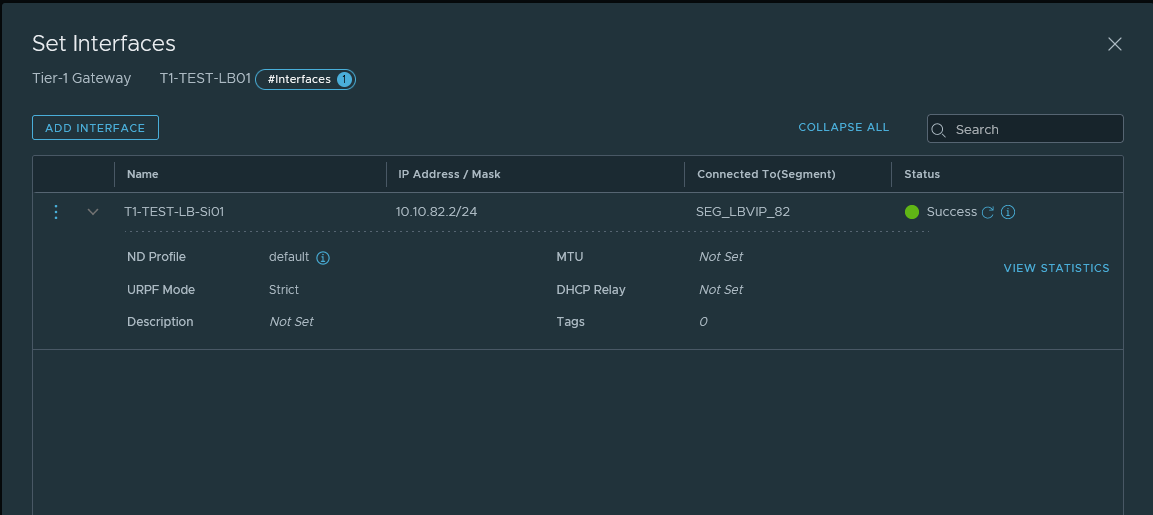Click the search magnifier icon

click(939, 129)
